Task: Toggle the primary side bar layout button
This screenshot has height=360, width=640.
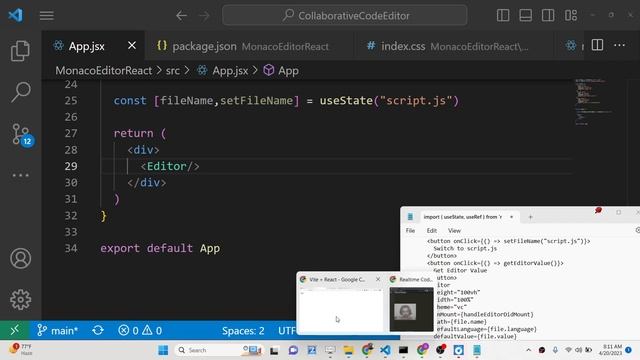Action: point(503,16)
